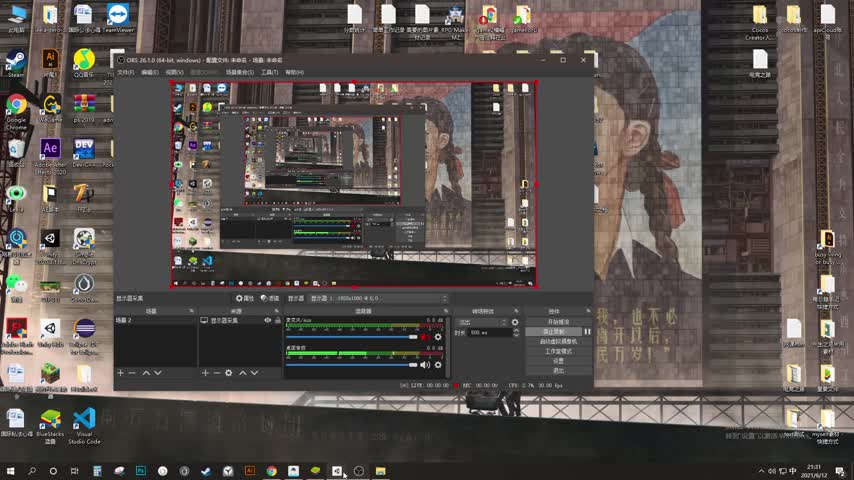Open the File menu in OBS
The width and height of the screenshot is (854, 480).
(x=125, y=72)
